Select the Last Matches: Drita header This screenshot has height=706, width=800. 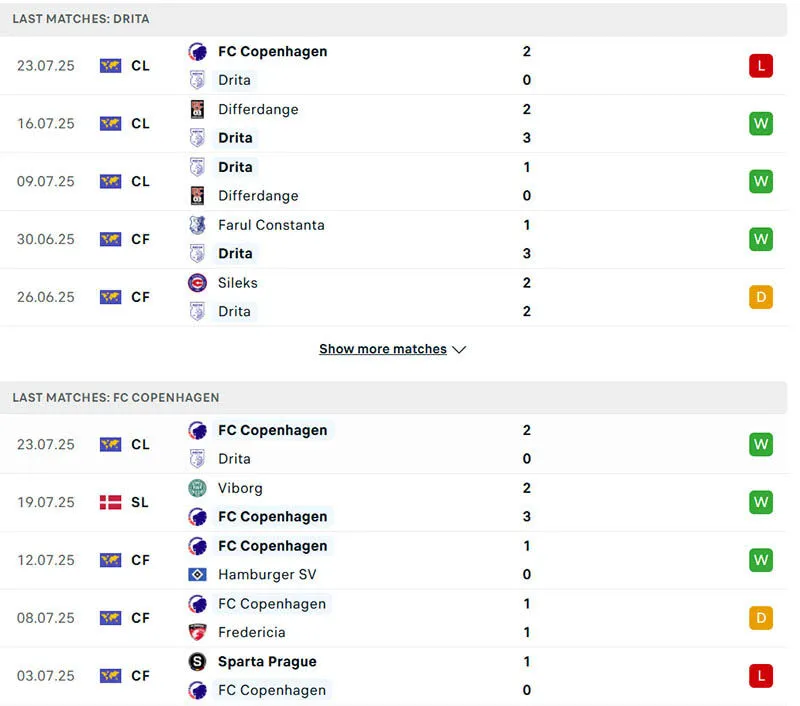click(81, 19)
